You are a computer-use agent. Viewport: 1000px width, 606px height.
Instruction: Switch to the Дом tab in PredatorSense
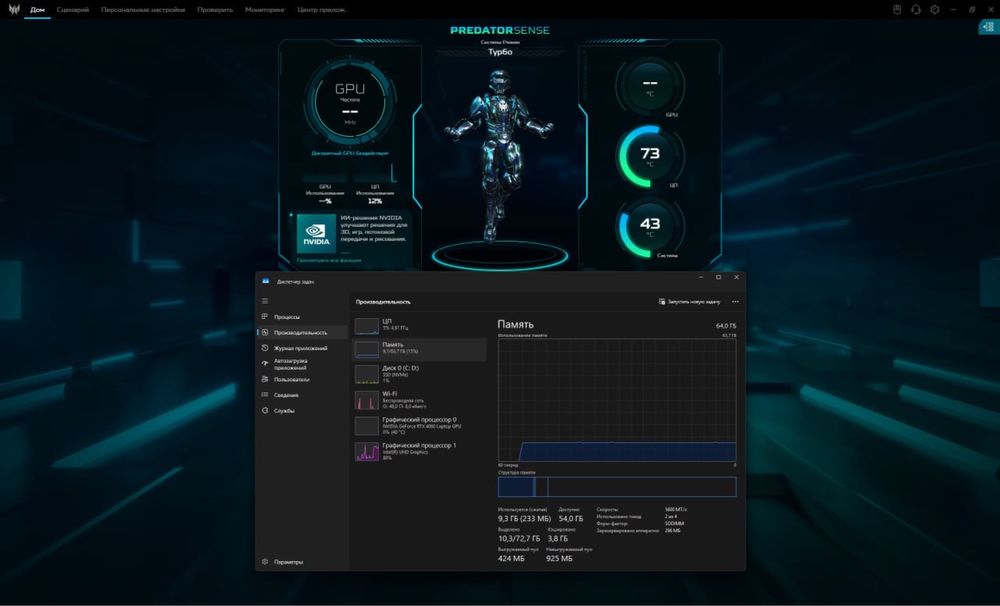(x=38, y=10)
